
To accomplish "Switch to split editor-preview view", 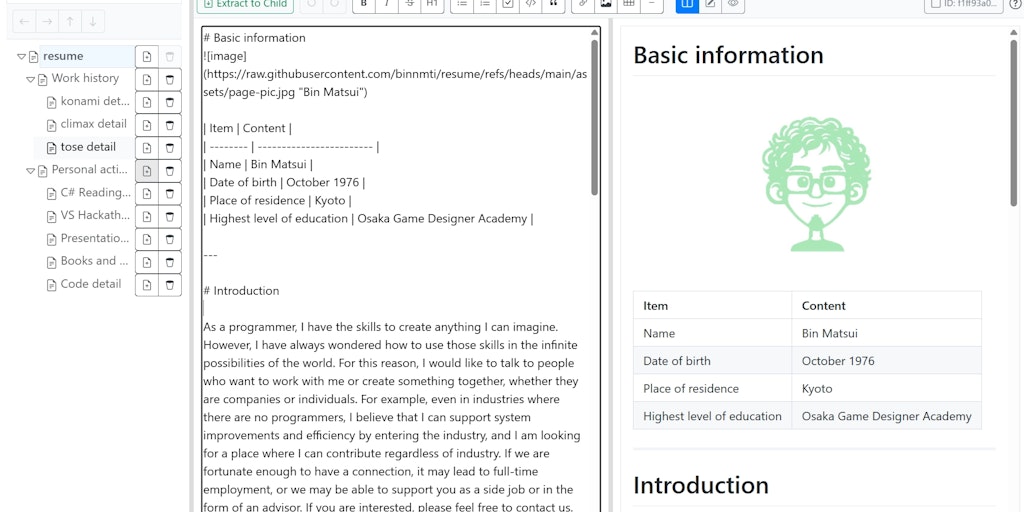I will click(687, 3).
